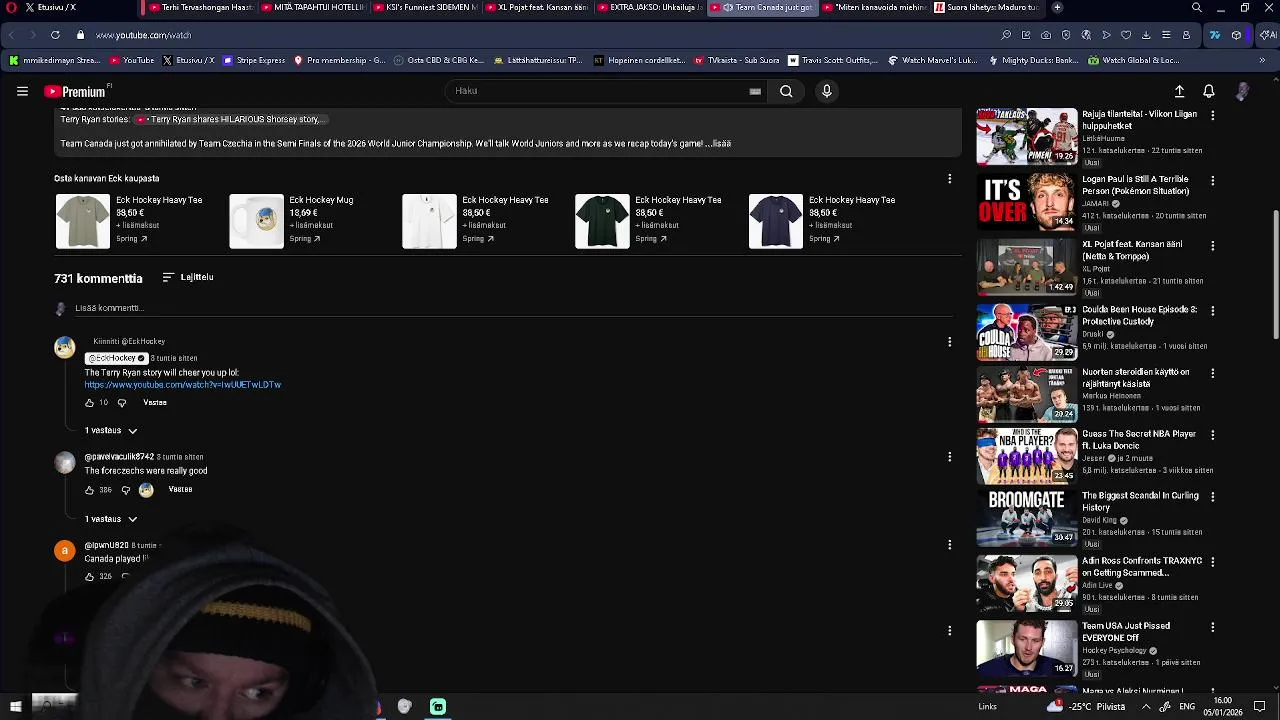The height and width of the screenshot is (720, 1280).
Task: Open options for Logan Paul video suggestion
Action: [1213, 181]
